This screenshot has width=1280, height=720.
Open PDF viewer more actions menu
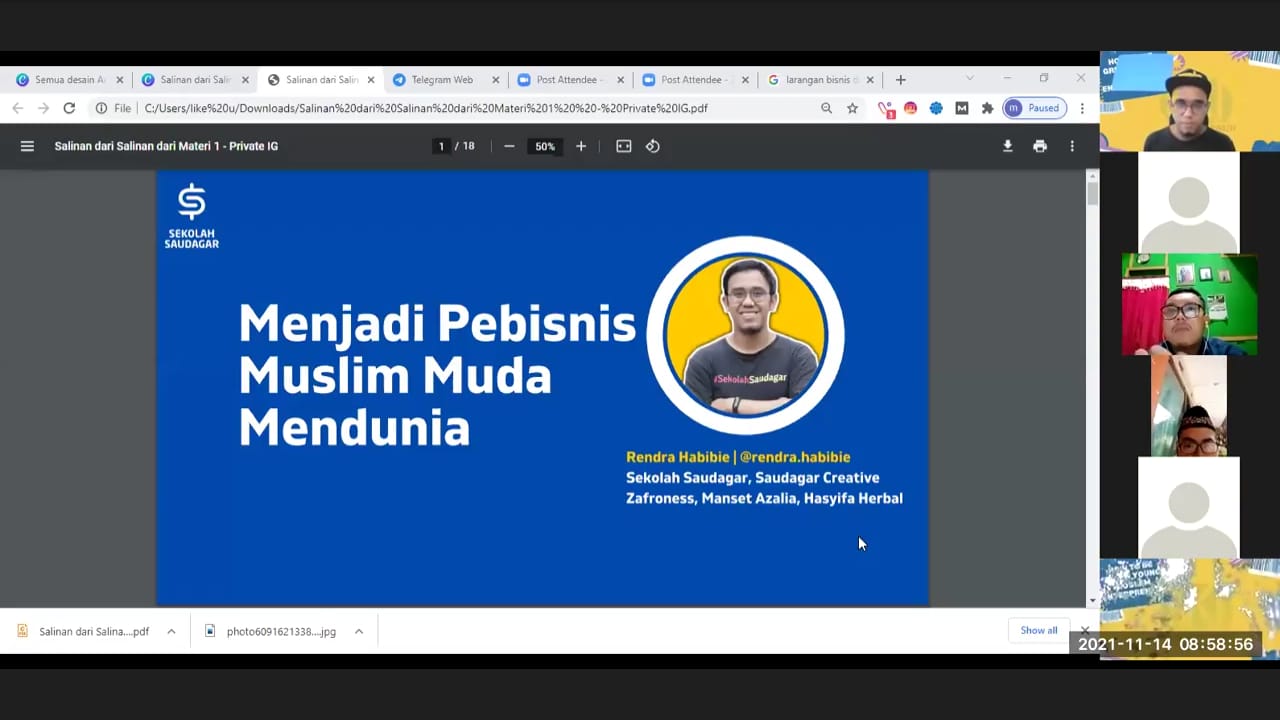pyautogui.click(x=1072, y=146)
